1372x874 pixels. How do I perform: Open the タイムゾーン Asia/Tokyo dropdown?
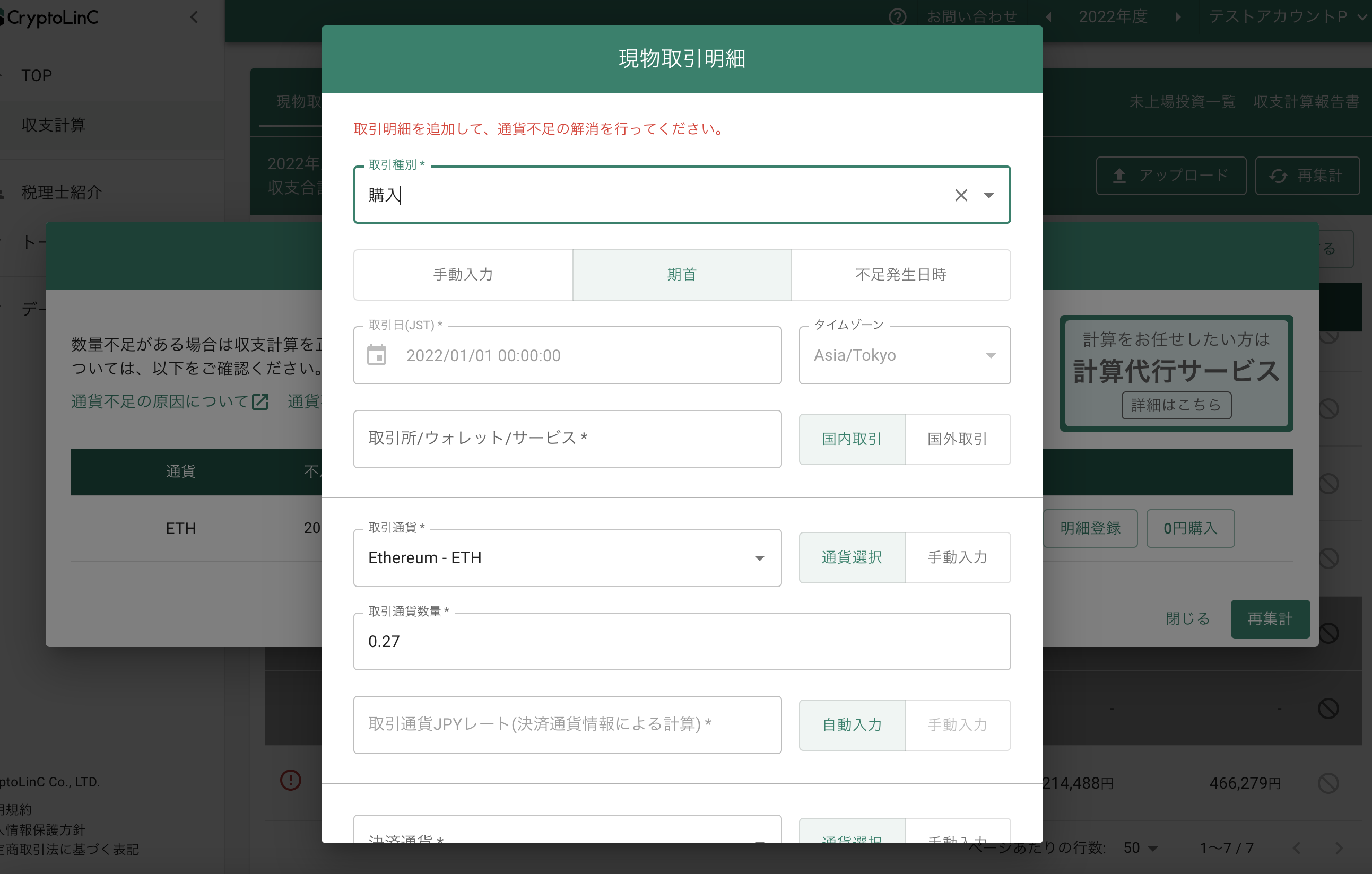905,355
